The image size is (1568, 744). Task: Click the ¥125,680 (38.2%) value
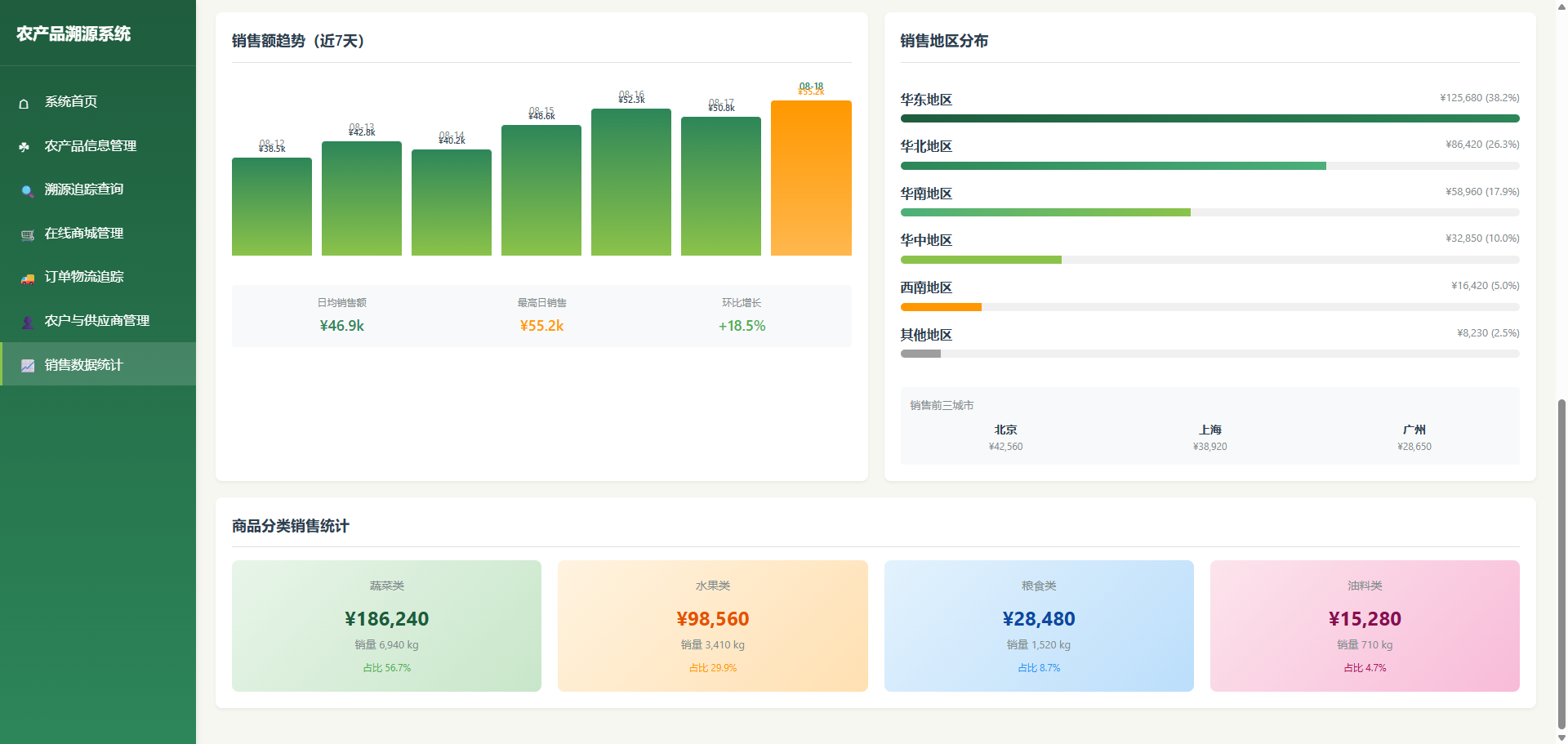(1479, 97)
